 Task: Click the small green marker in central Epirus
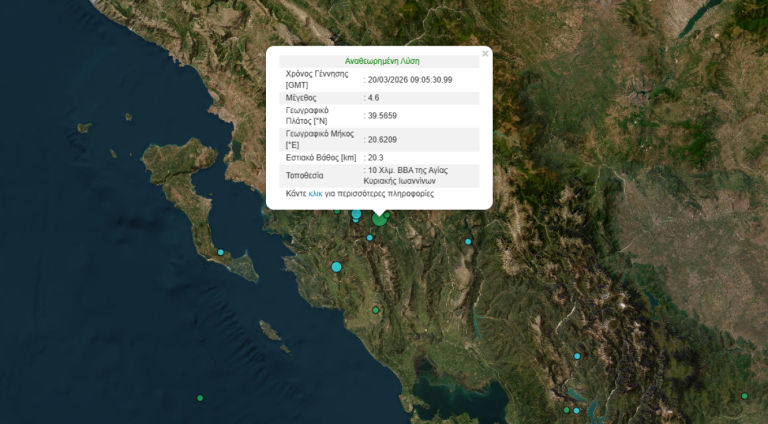(376, 310)
